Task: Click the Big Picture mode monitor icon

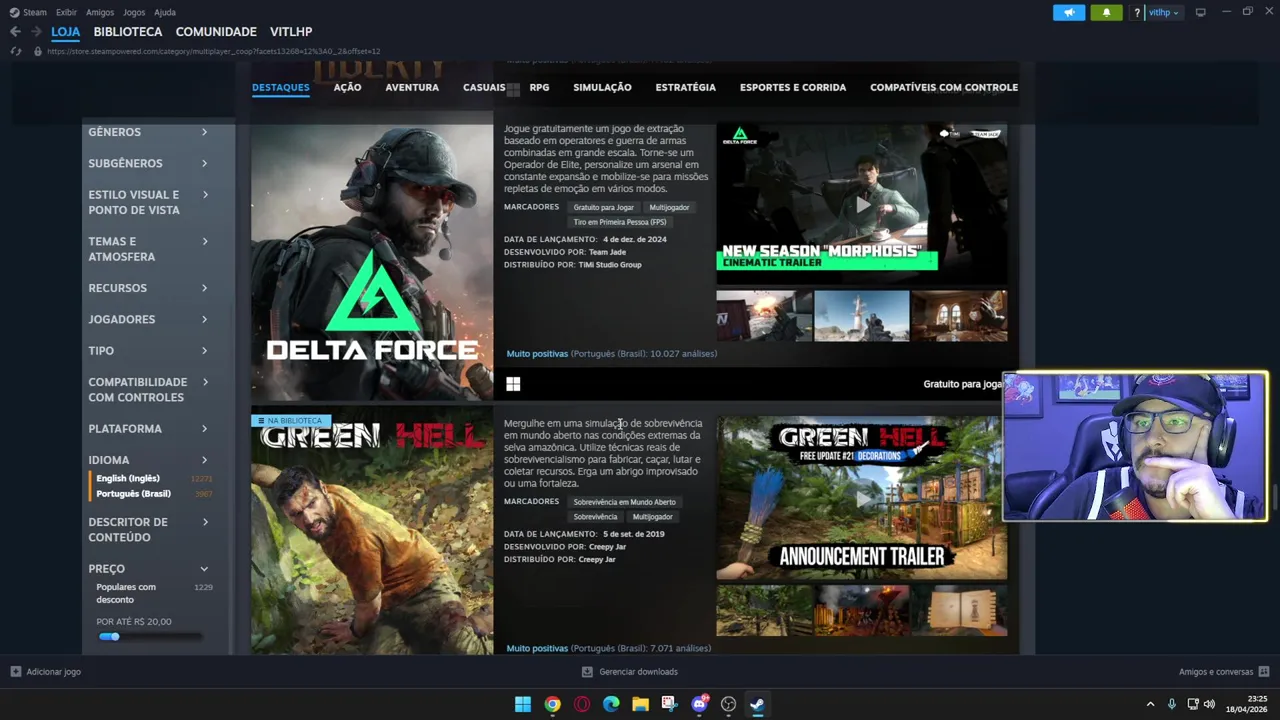Action: (x=1200, y=12)
